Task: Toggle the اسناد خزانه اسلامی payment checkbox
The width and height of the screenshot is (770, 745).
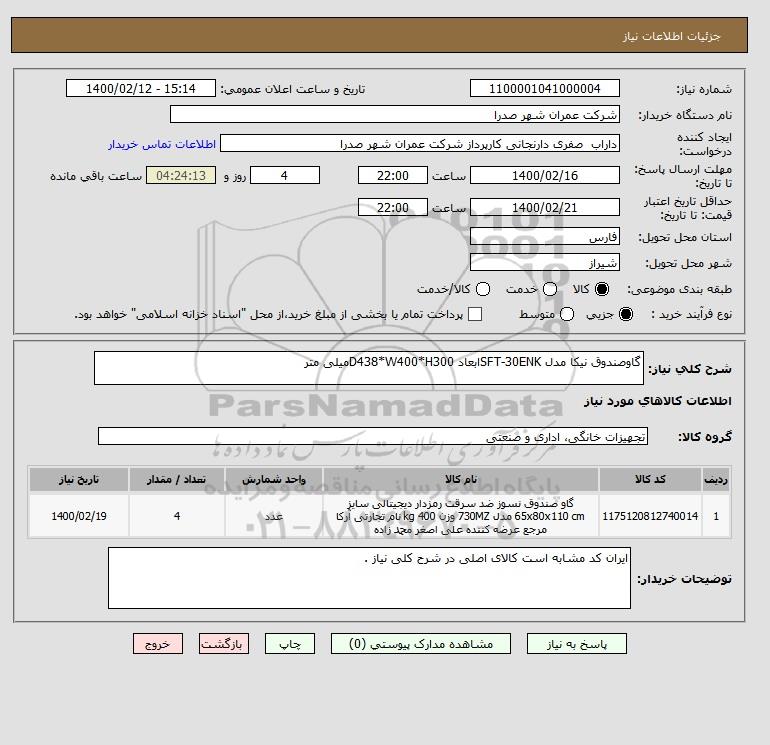Action: [x=475, y=314]
